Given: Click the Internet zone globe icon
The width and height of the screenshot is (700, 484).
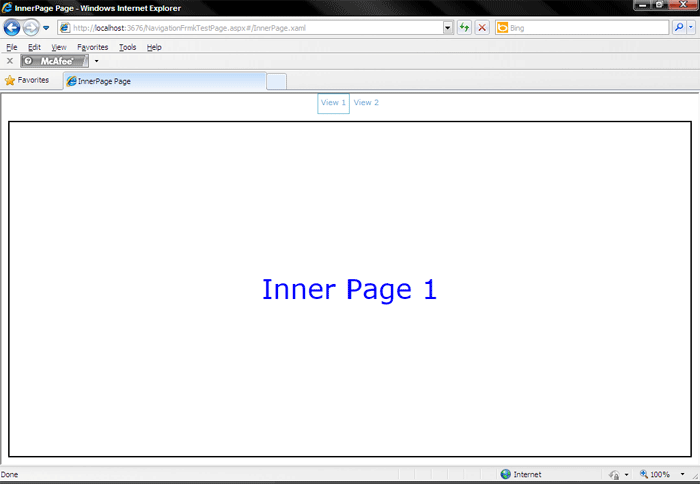Looking at the screenshot, I should pos(505,474).
